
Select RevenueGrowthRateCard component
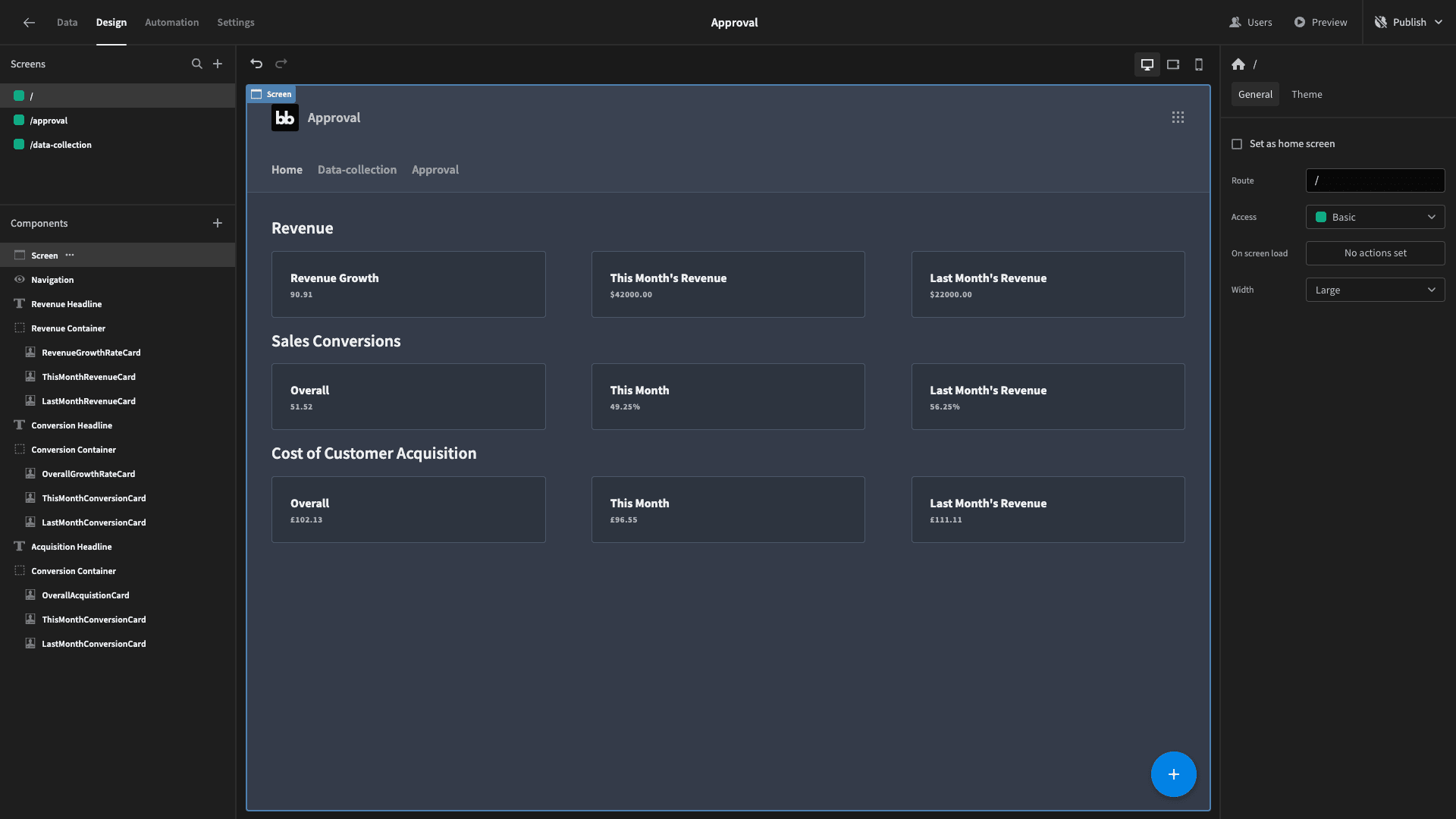pyautogui.click(x=118, y=353)
